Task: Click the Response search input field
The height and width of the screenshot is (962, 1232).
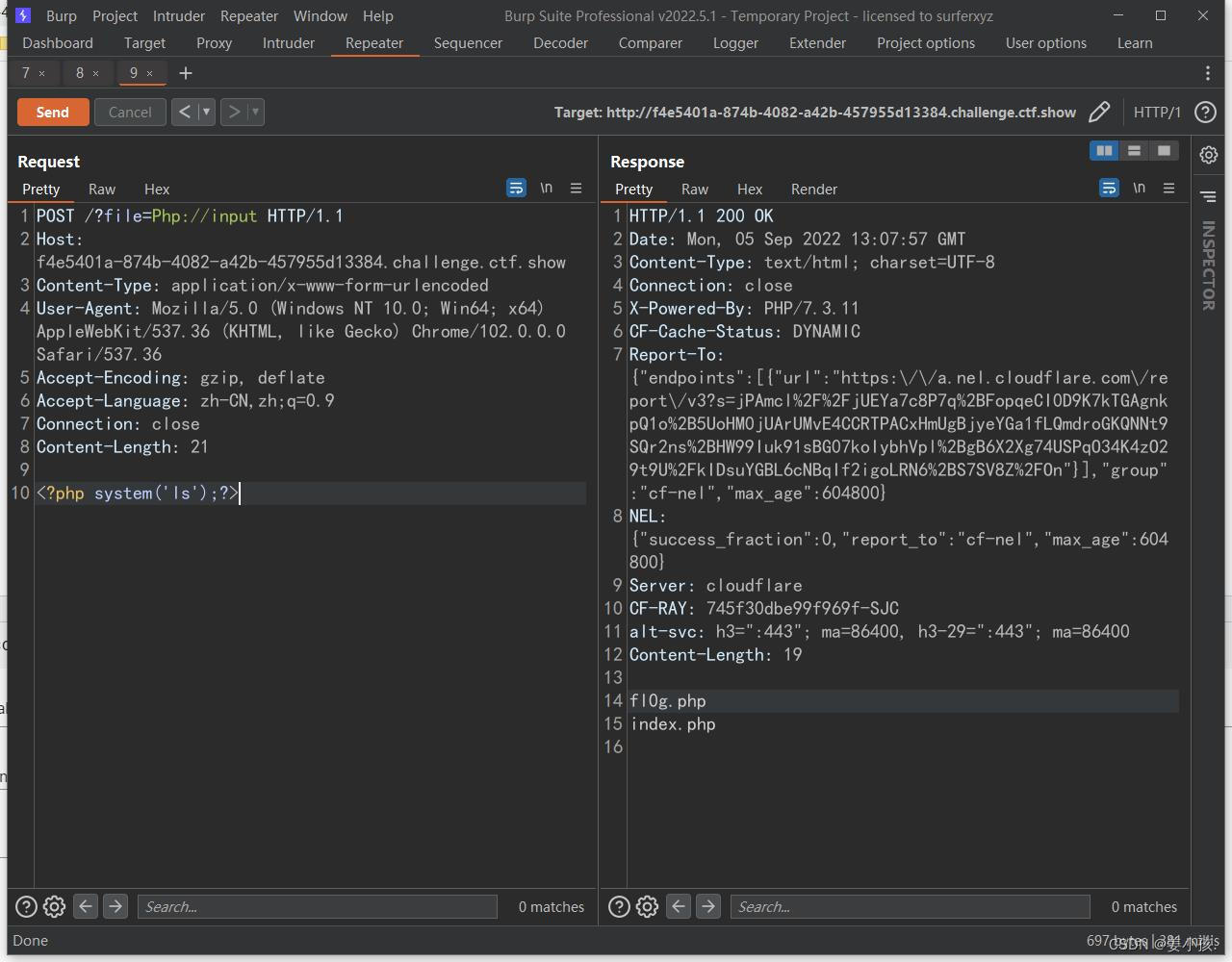Action: coord(911,906)
